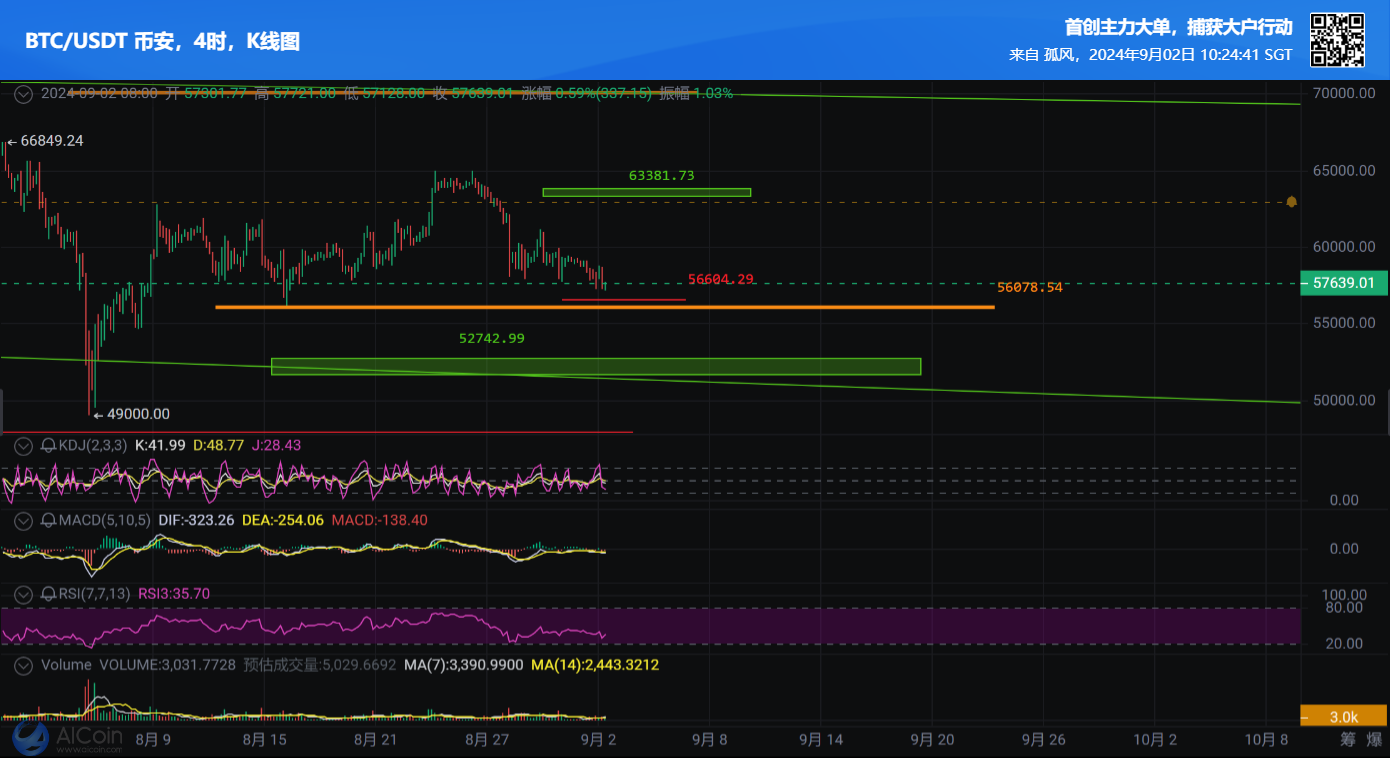Click the current price tag 57639.01
The image size is (1390, 758).
pyautogui.click(x=1343, y=284)
